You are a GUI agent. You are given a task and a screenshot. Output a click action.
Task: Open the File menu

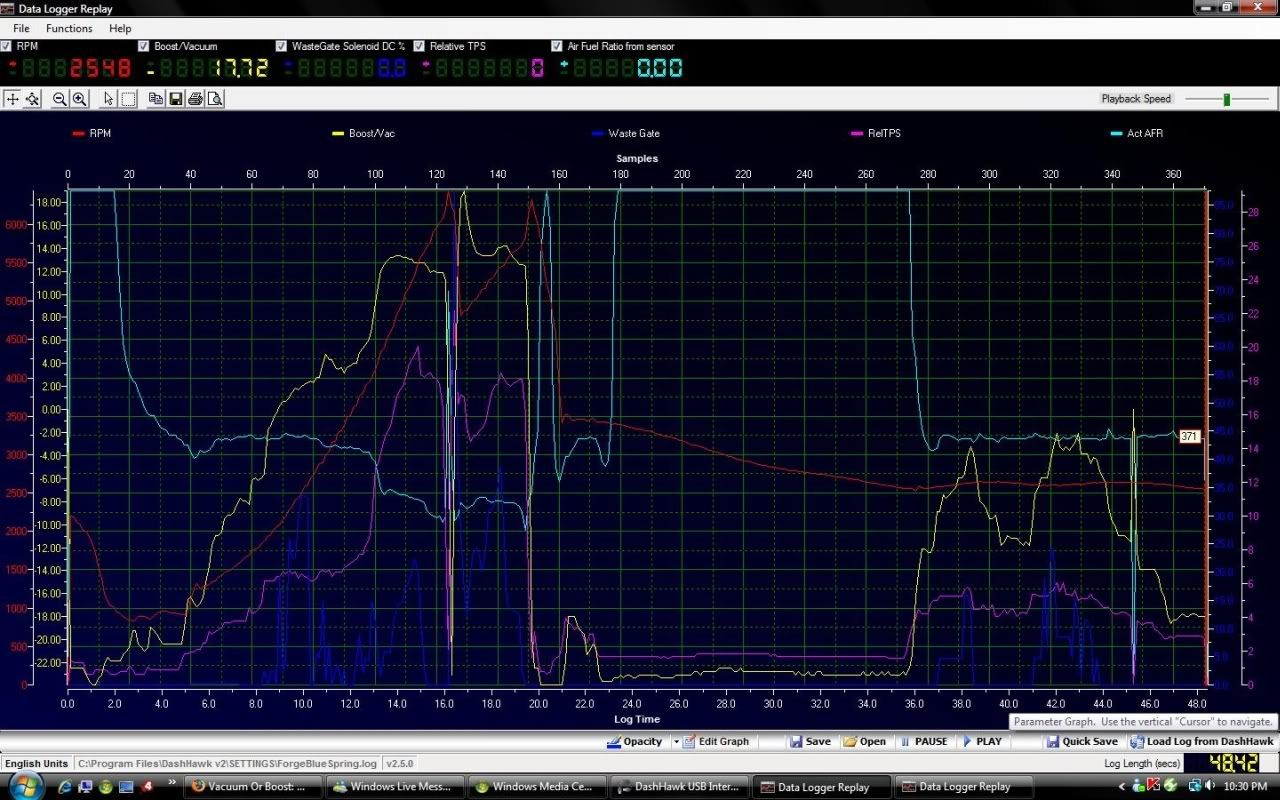[21, 28]
